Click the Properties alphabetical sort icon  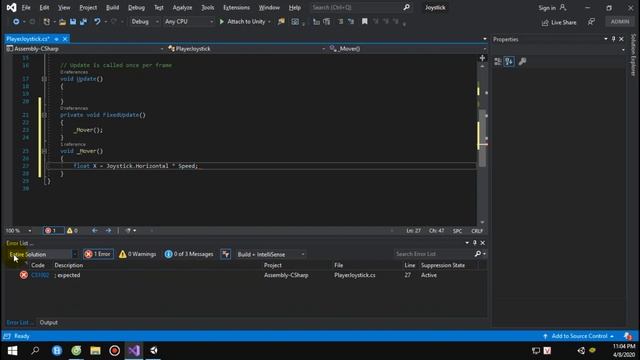click(x=509, y=62)
